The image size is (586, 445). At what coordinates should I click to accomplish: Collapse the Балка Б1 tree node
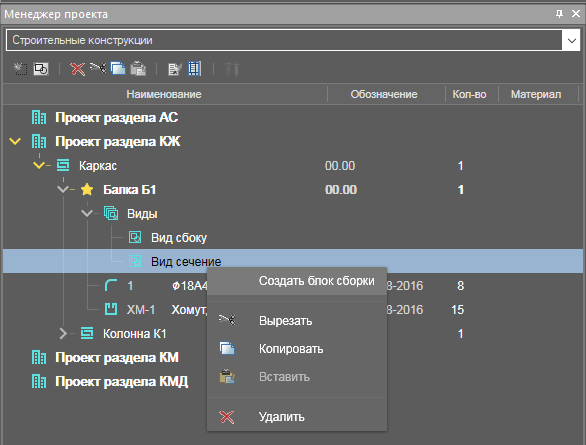[63, 189]
